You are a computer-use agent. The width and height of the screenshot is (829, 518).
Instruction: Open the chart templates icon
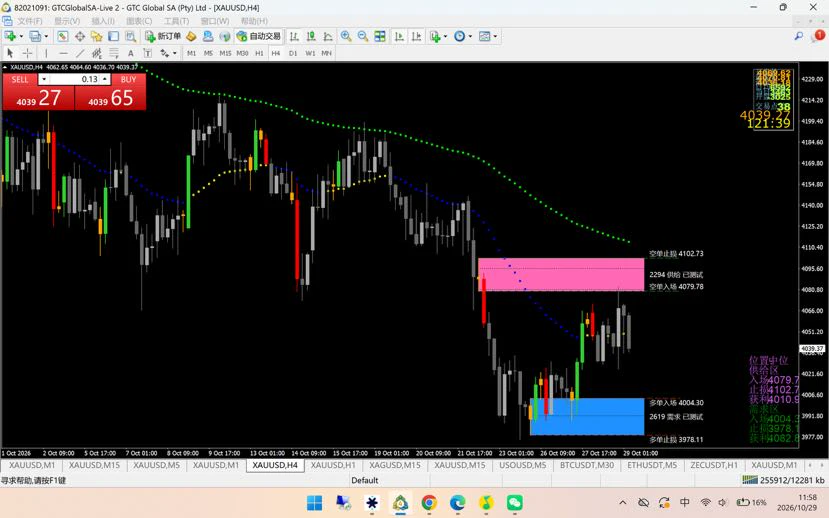(x=484, y=36)
